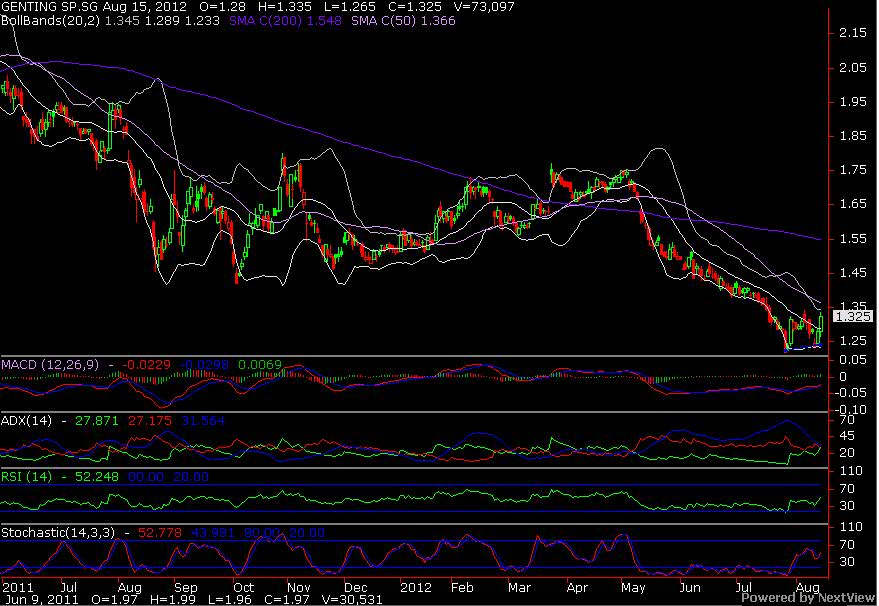879x606 pixels.
Task: Click the 'RSI (14)' panel label
Action: pos(26,477)
